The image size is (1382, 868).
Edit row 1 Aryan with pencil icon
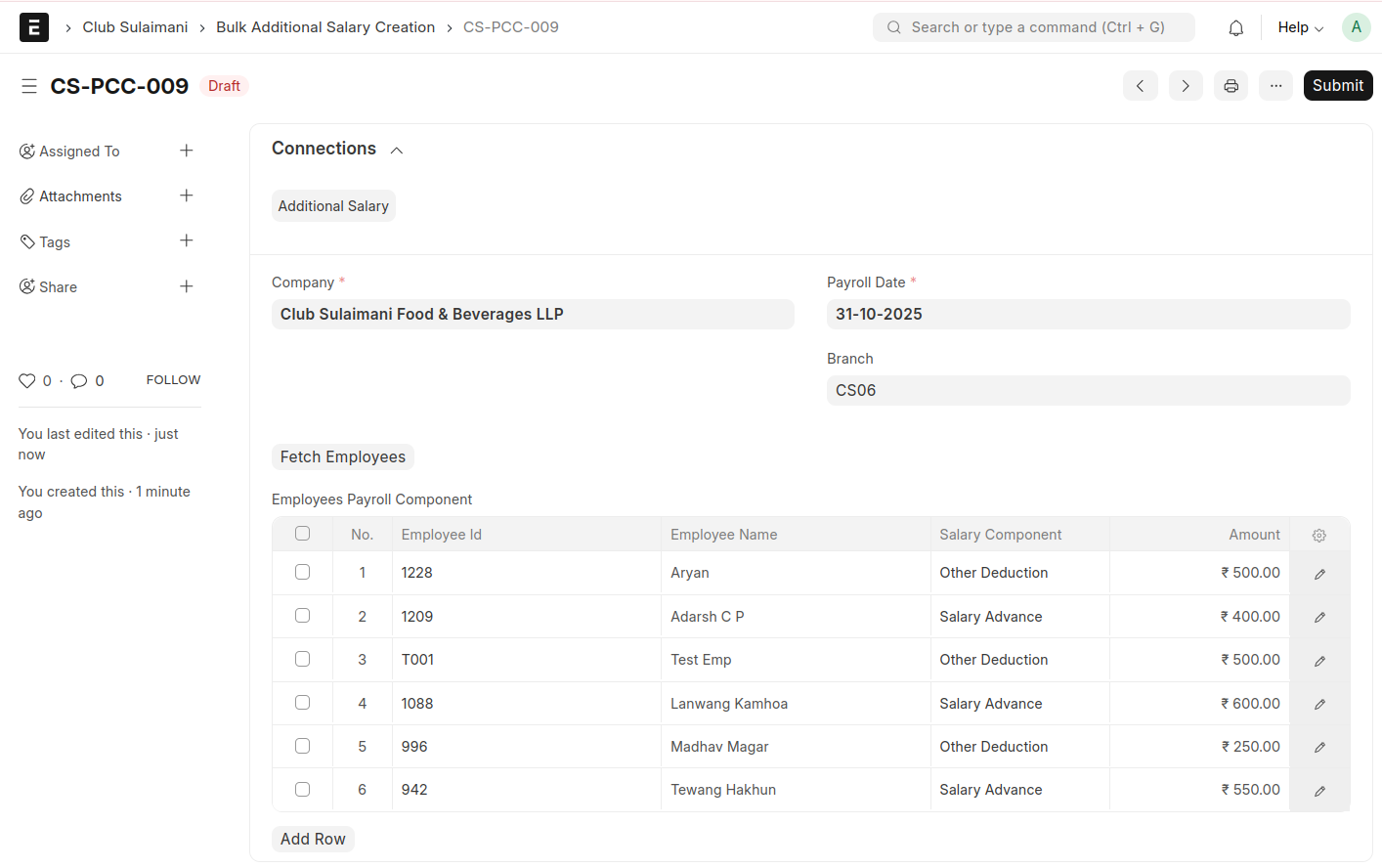pyautogui.click(x=1319, y=574)
